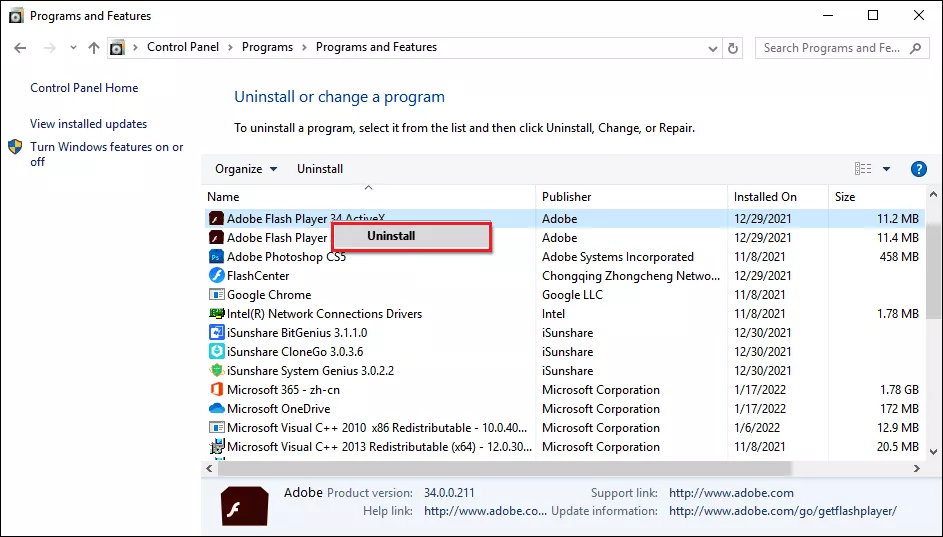
Task: Click the vertical scrollbar down arrow
Action: pos(933,452)
